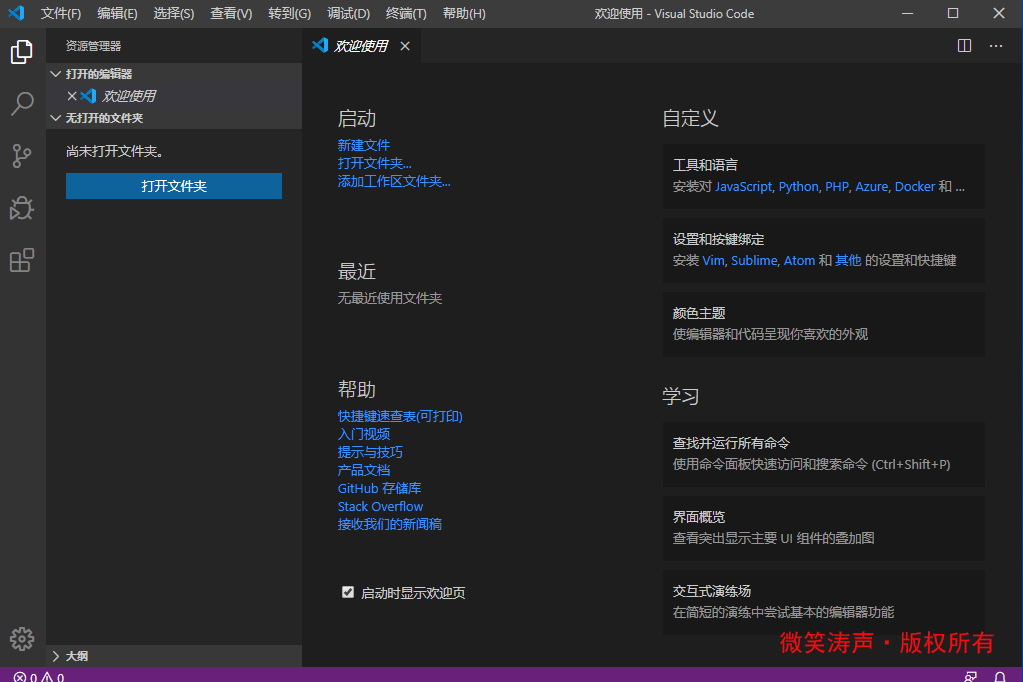The height and width of the screenshot is (682, 1023).
Task: Click the 打开文件夹... link
Action: tap(374, 163)
